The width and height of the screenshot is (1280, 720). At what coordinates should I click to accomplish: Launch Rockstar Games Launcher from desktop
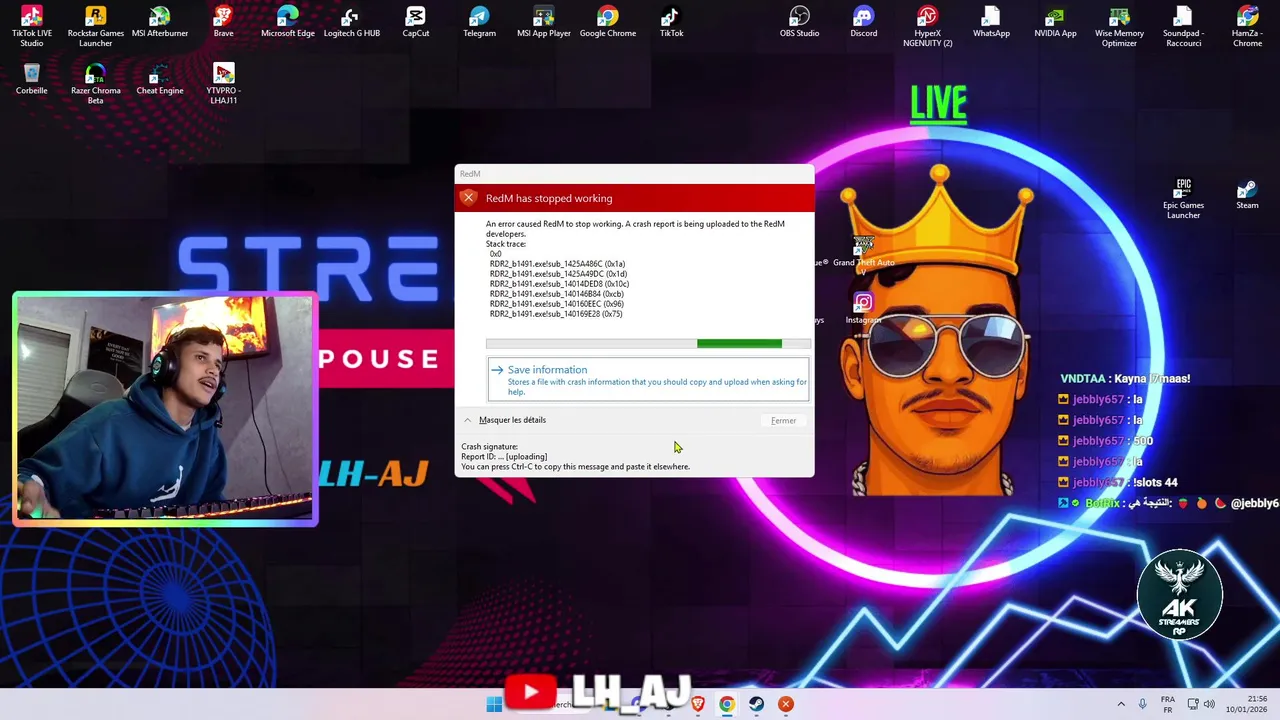point(96,26)
